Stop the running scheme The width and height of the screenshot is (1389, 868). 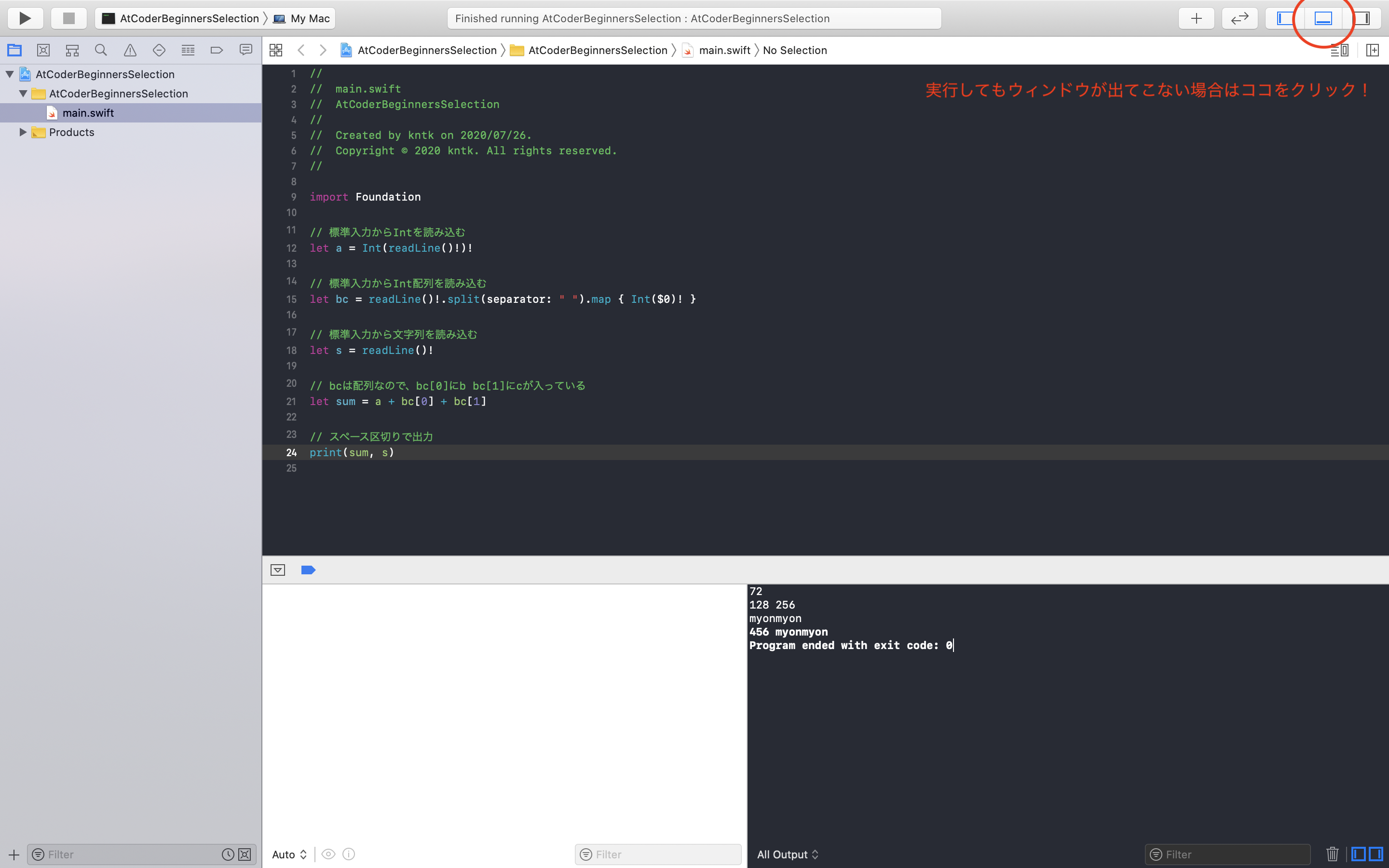[69, 18]
